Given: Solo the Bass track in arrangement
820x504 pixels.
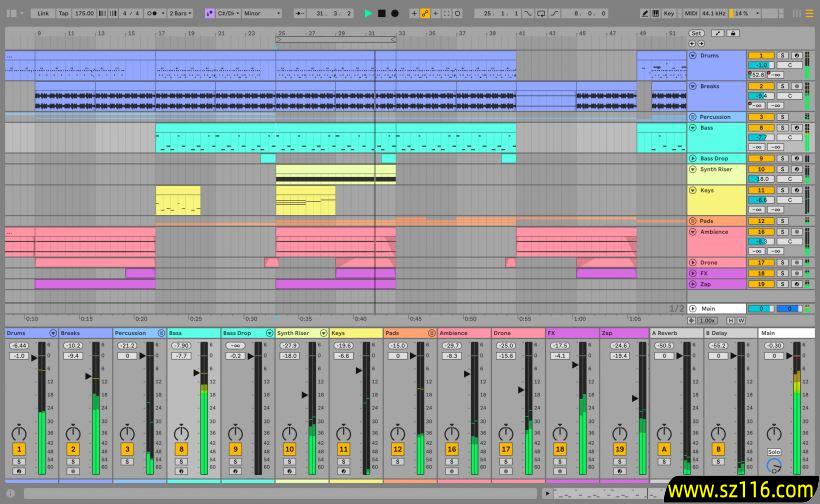Looking at the screenshot, I should 782,128.
